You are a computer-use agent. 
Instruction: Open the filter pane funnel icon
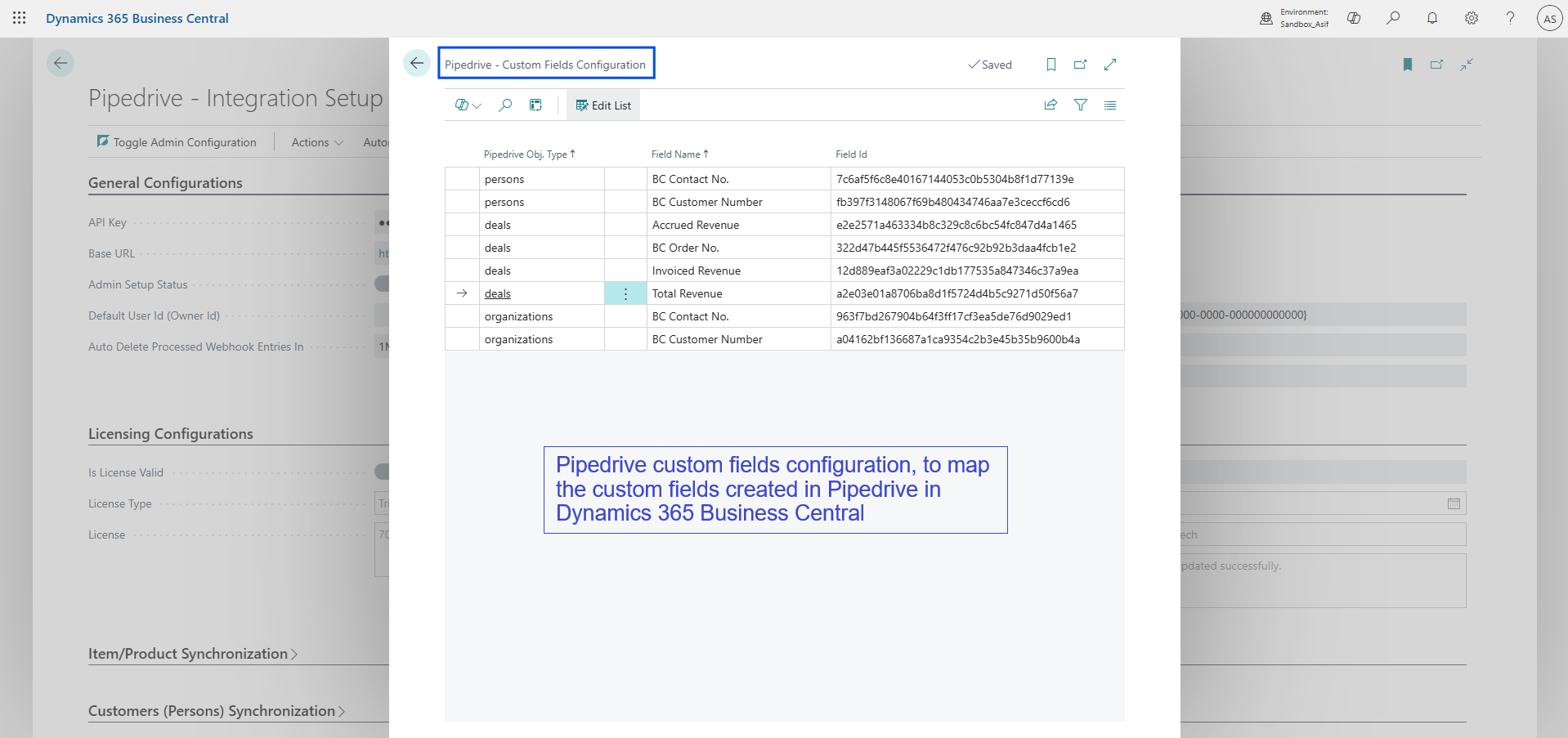point(1080,105)
